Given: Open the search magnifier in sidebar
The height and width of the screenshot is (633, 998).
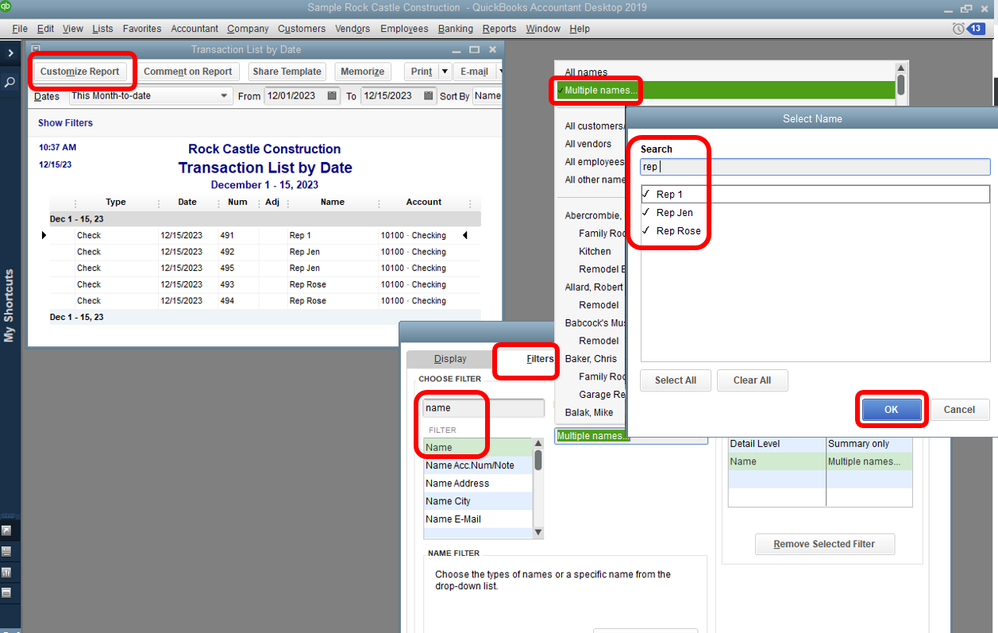Looking at the screenshot, I should point(10,82).
